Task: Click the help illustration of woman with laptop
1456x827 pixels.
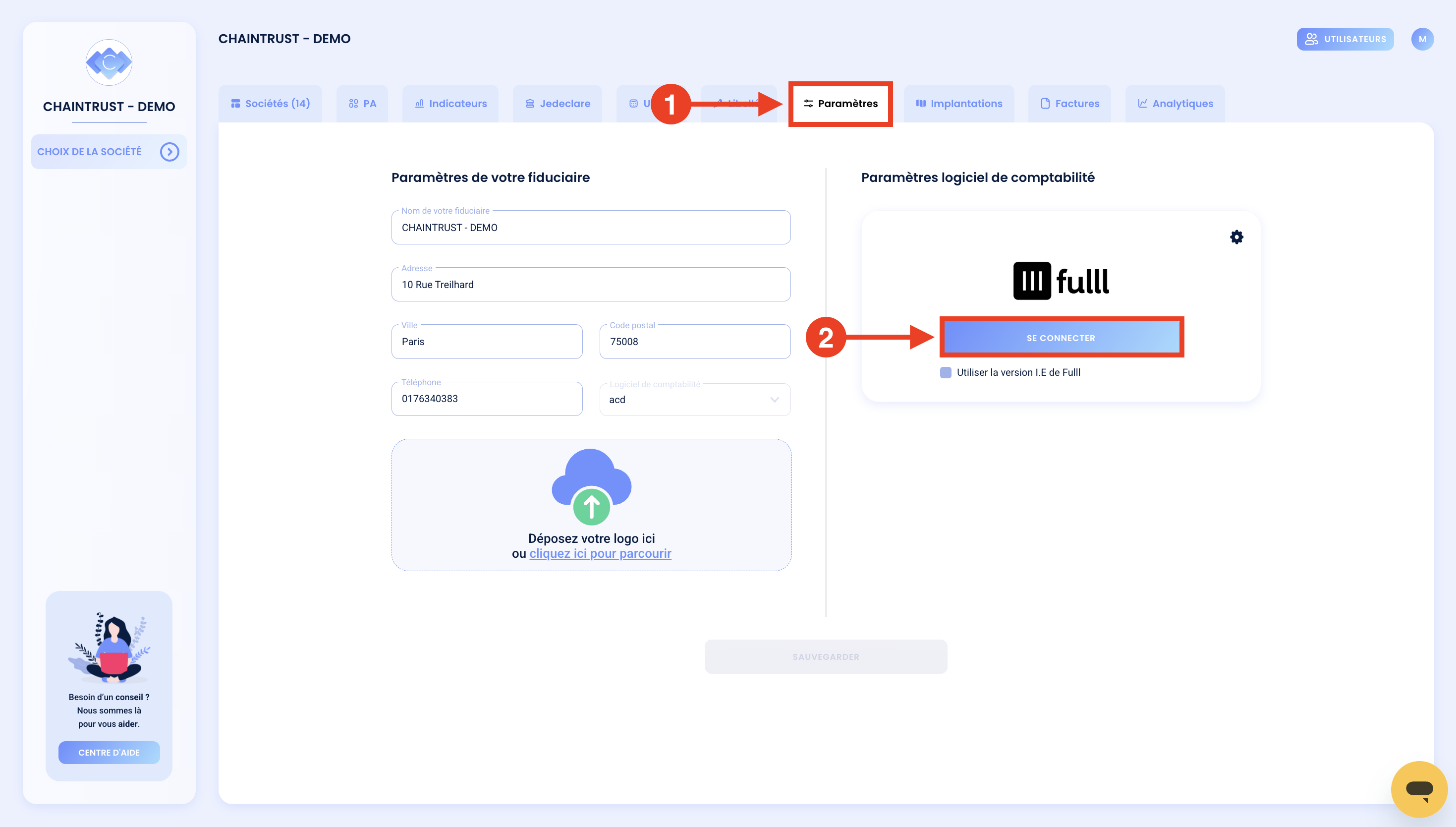Action: (x=109, y=648)
